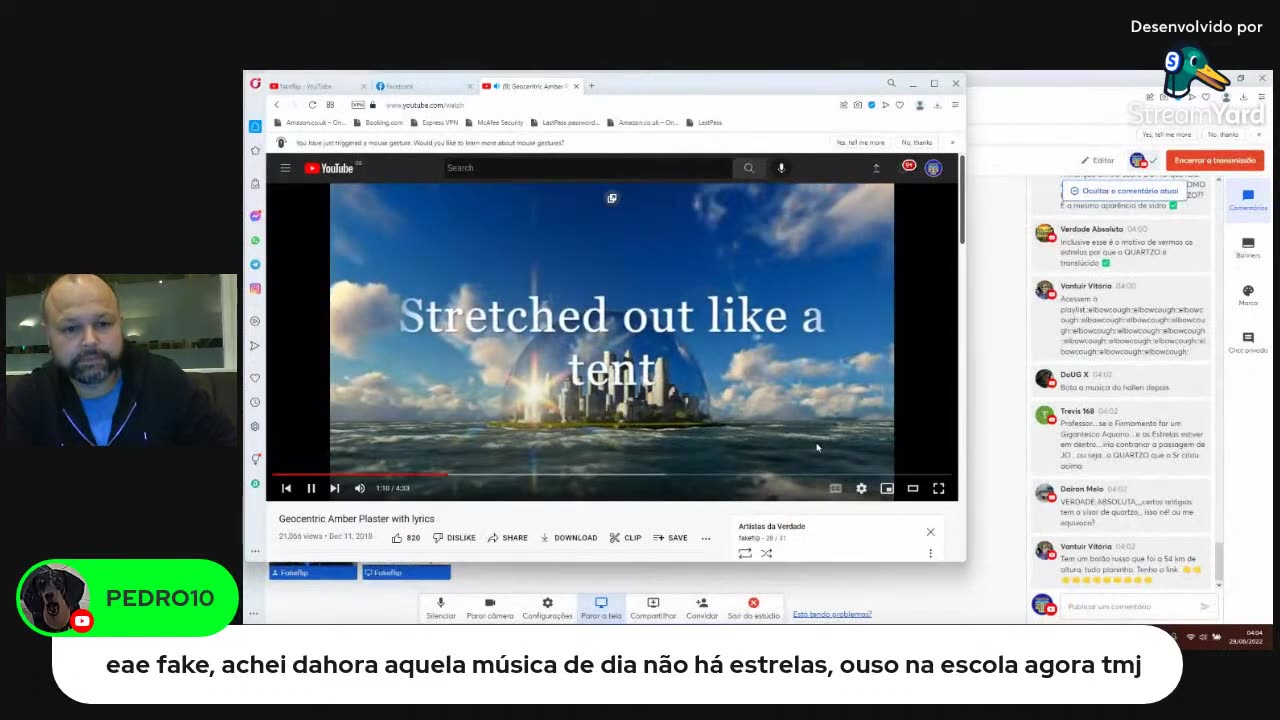Mute the YouTube player volume
This screenshot has height=720, width=1280.
(360, 488)
